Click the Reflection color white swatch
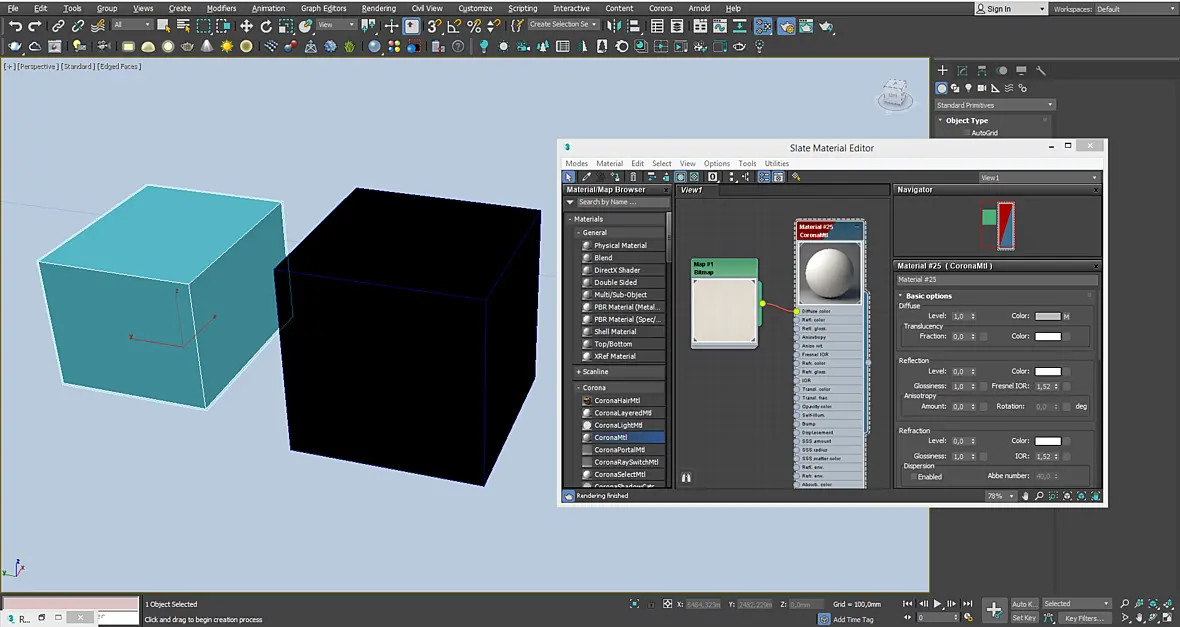 [1048, 371]
